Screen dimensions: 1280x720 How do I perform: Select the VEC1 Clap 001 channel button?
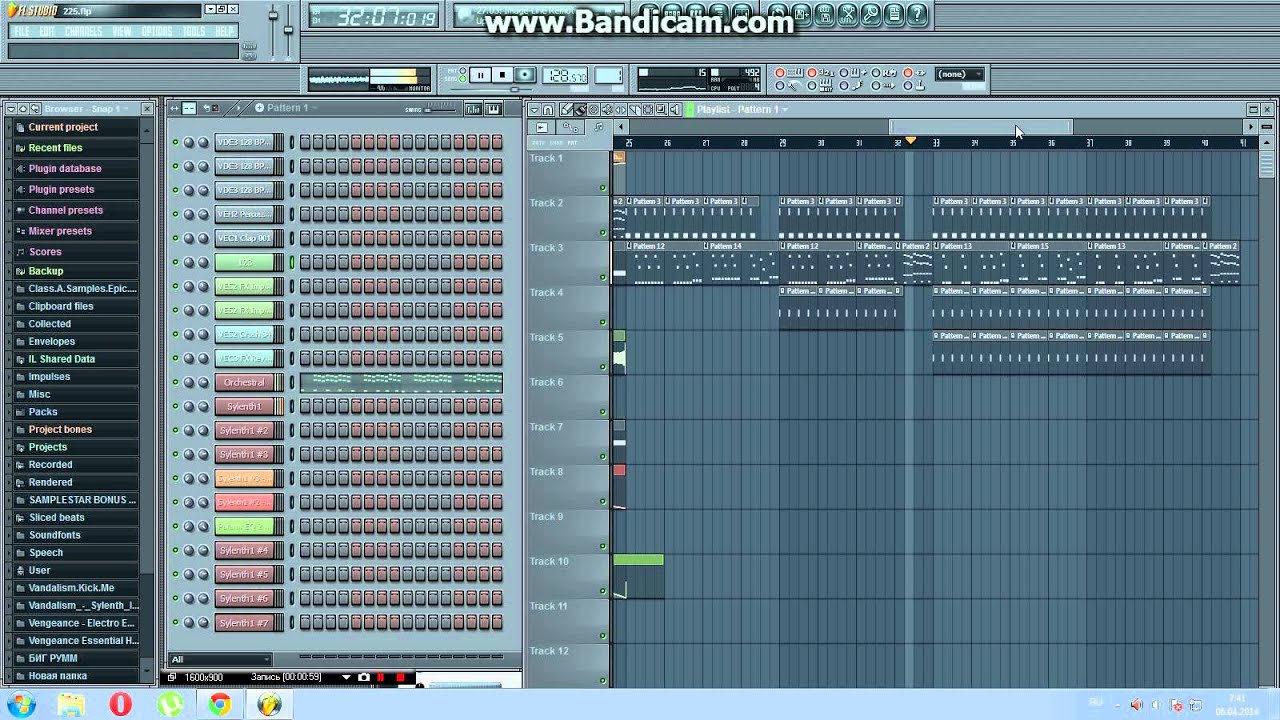[245, 238]
